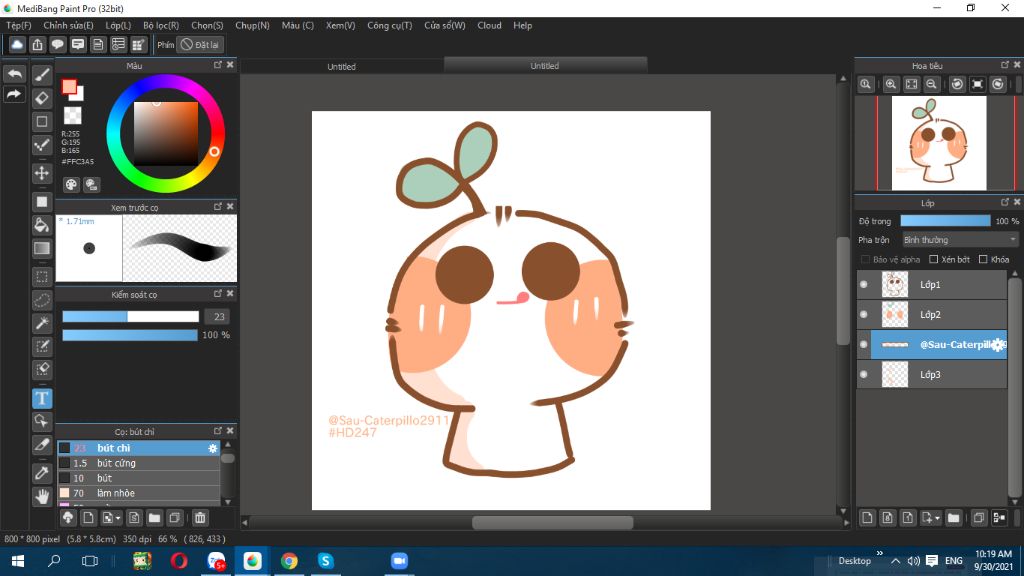This screenshot has height=576, width=1024.
Task: Activate the Magic Wand tool
Action: click(42, 323)
